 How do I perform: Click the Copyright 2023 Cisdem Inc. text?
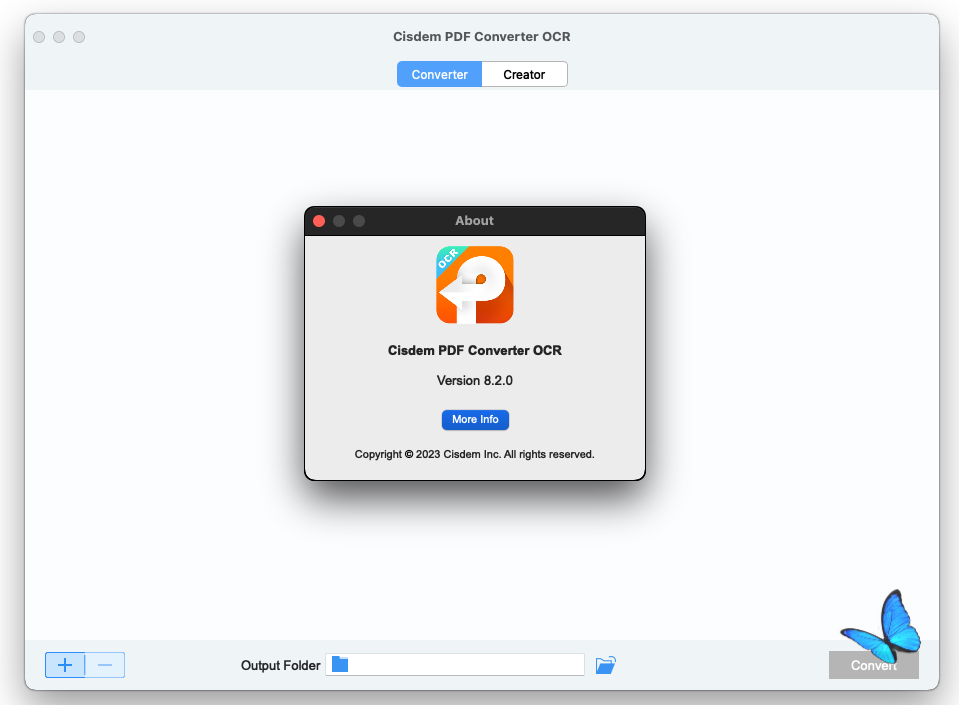pyautogui.click(x=475, y=454)
